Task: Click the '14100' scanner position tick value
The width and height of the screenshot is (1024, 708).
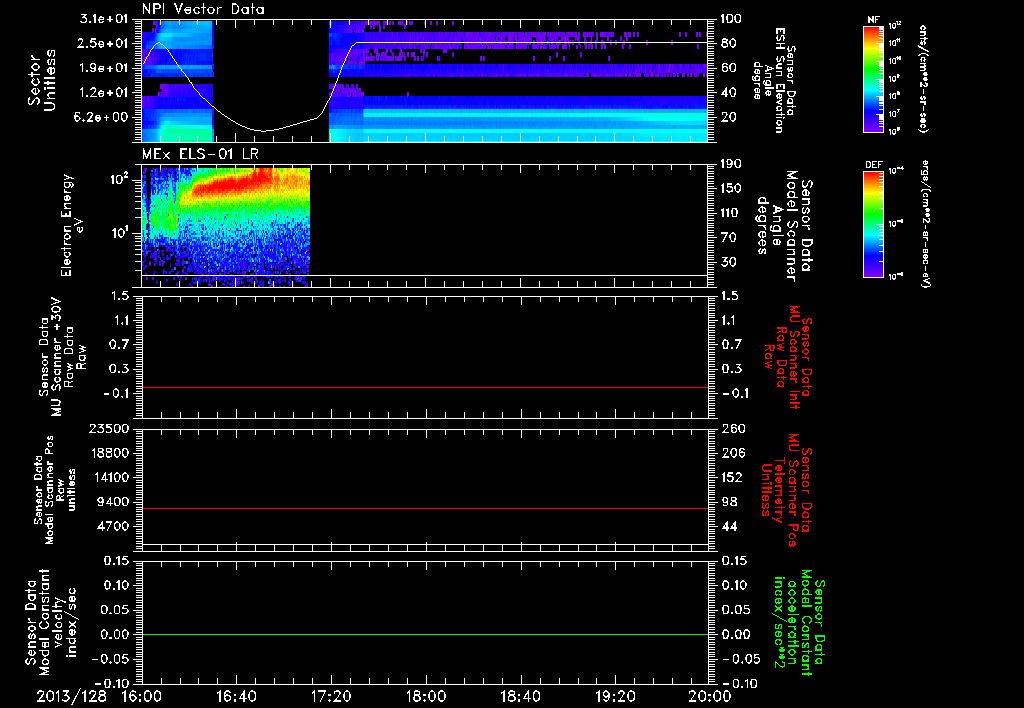Action: [x=109, y=477]
